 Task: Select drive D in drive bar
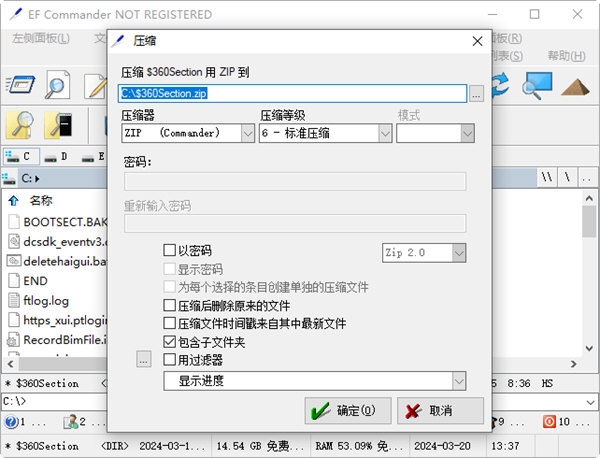[57, 156]
